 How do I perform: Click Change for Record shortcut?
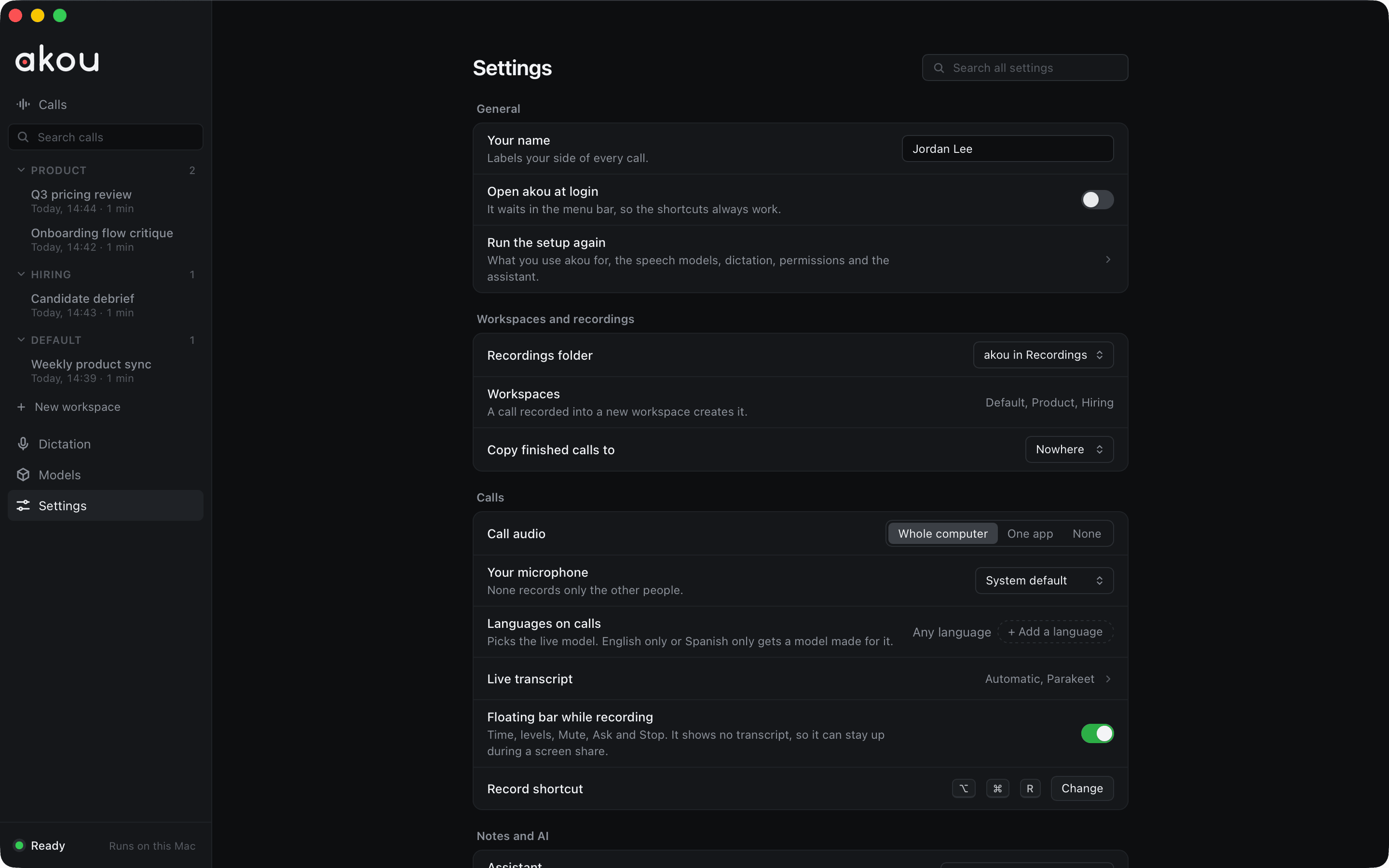tap(1082, 788)
